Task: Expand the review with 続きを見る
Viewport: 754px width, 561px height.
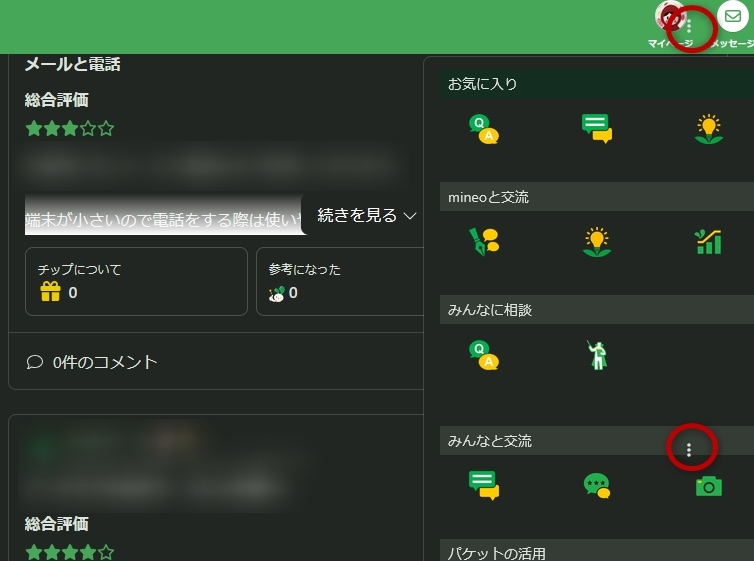Action: tap(366, 215)
